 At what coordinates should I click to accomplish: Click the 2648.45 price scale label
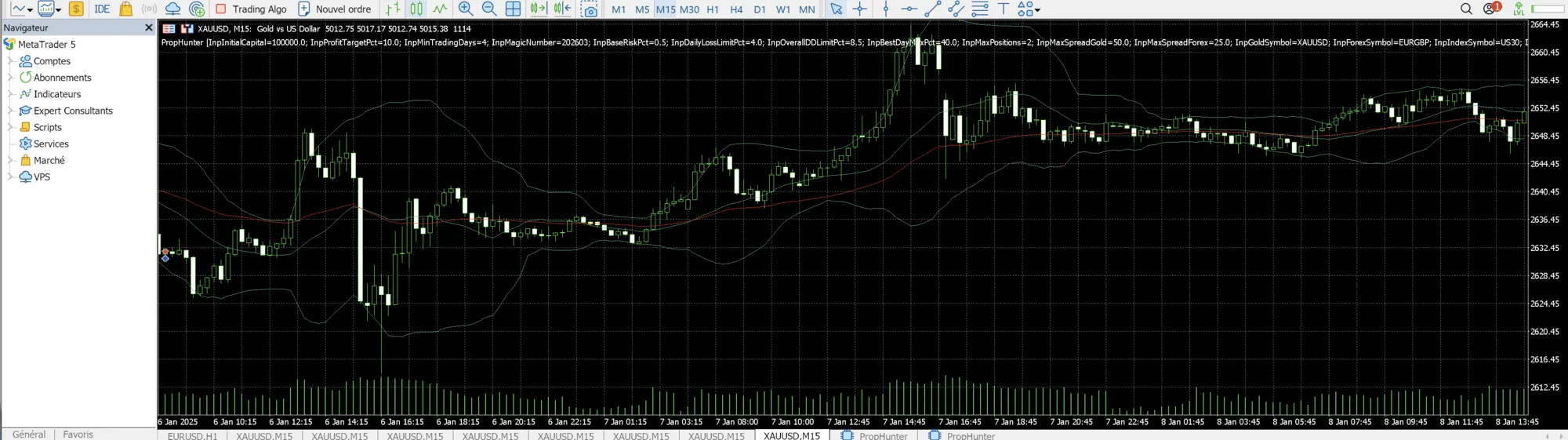1544,136
